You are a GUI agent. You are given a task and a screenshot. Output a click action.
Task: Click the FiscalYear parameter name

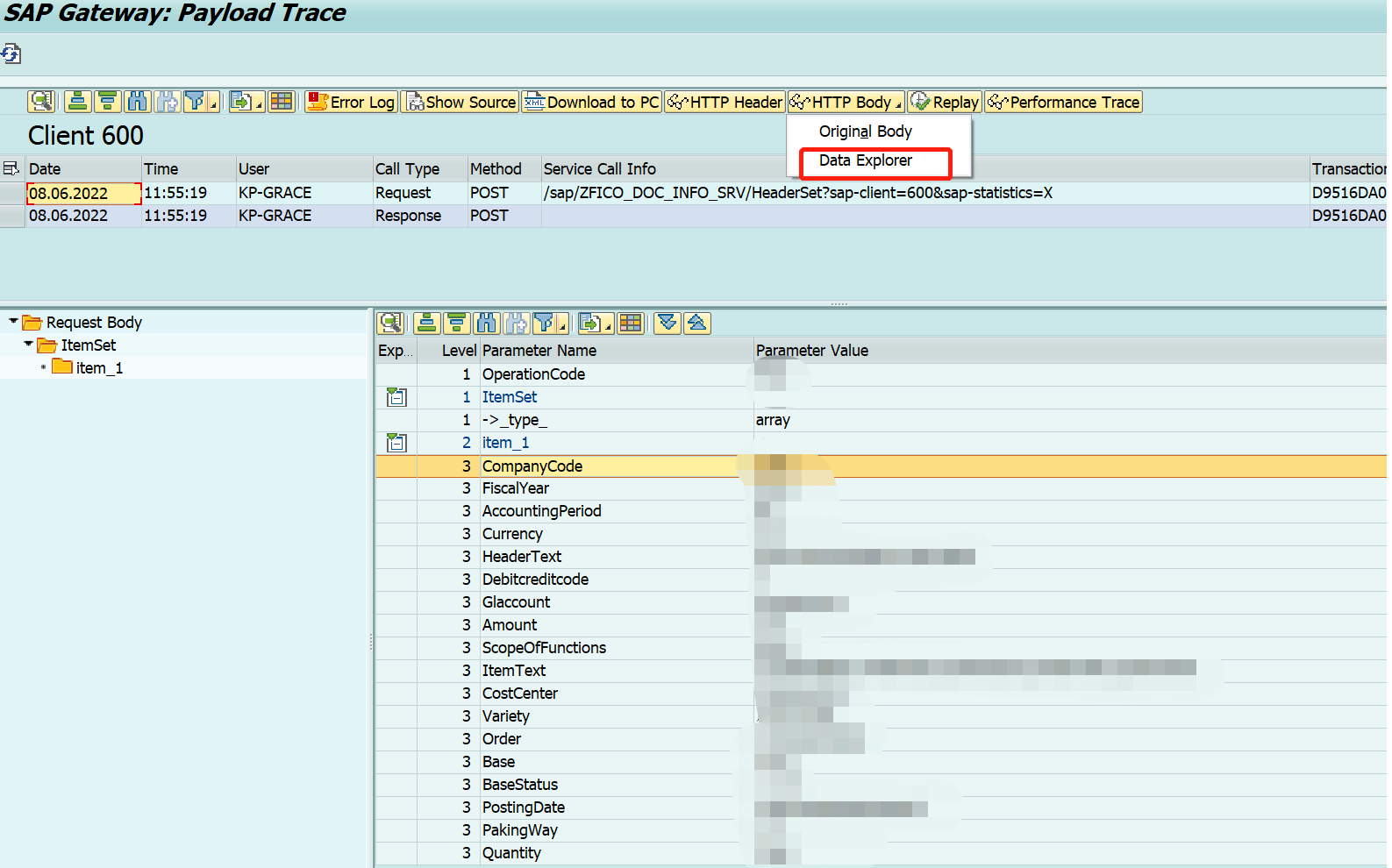tap(516, 488)
